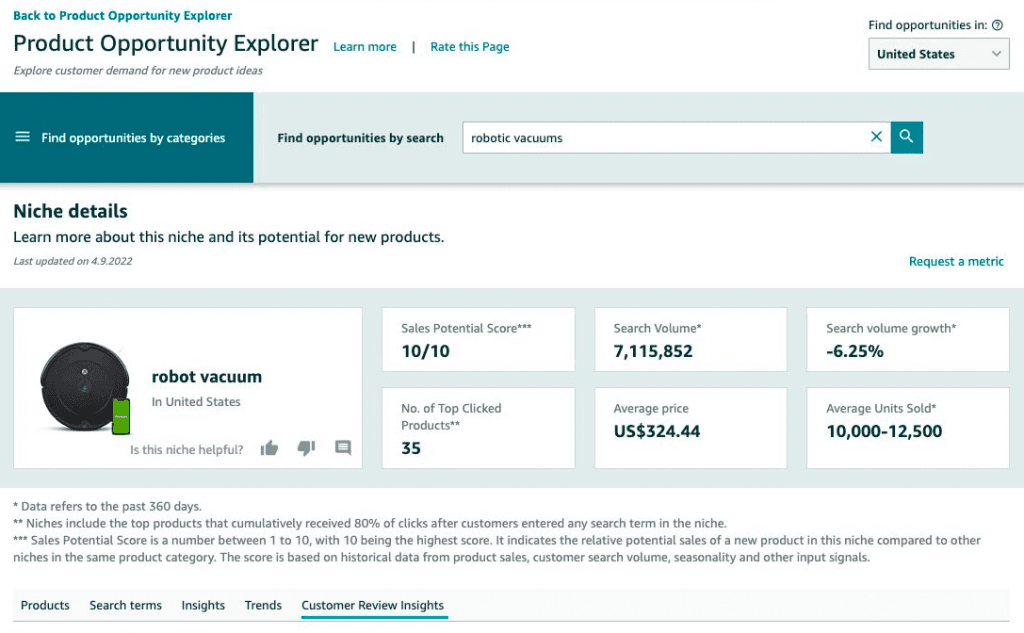Click the help icon beside Find opportunities in
This screenshot has height=633, width=1024.
point(997,25)
